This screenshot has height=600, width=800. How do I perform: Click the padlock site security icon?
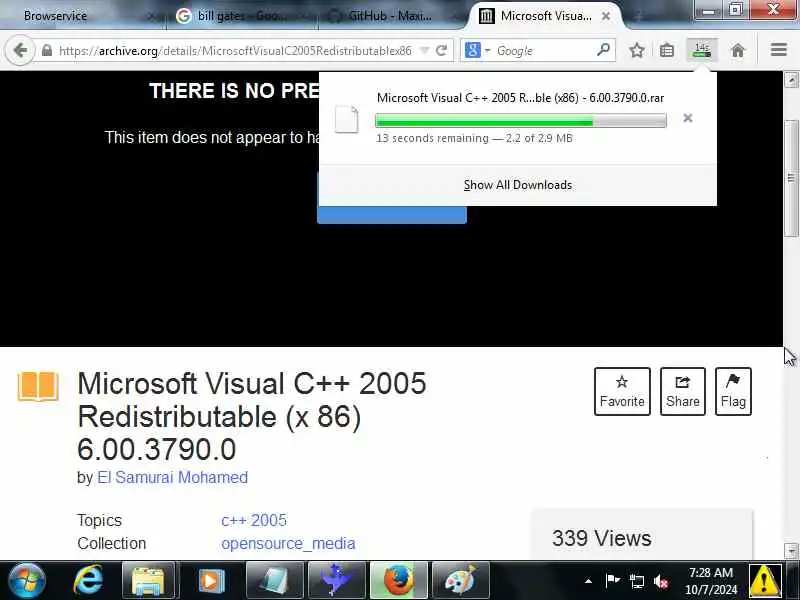(47, 51)
